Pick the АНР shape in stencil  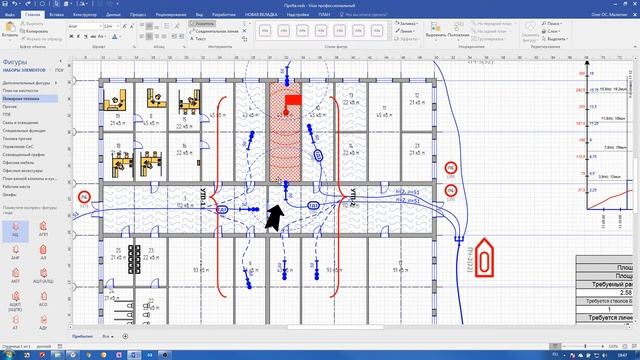pyautogui.click(x=16, y=252)
